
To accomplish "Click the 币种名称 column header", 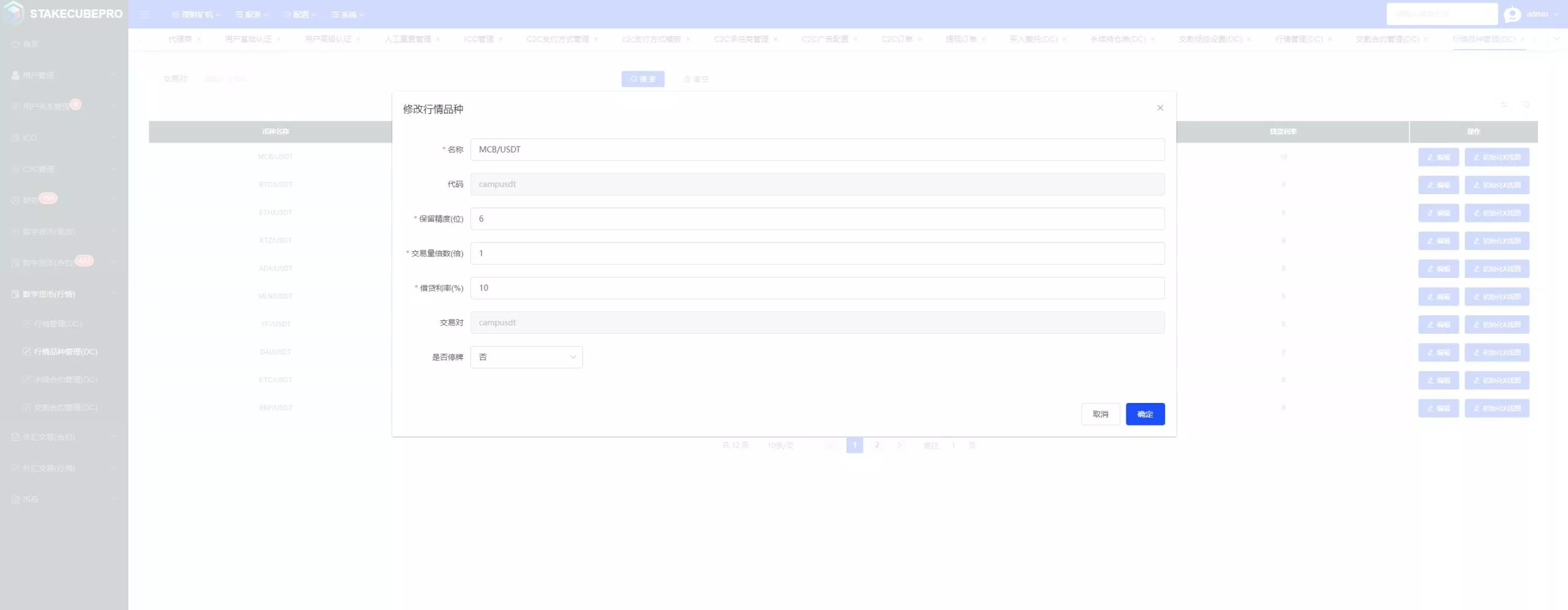I will [276, 132].
